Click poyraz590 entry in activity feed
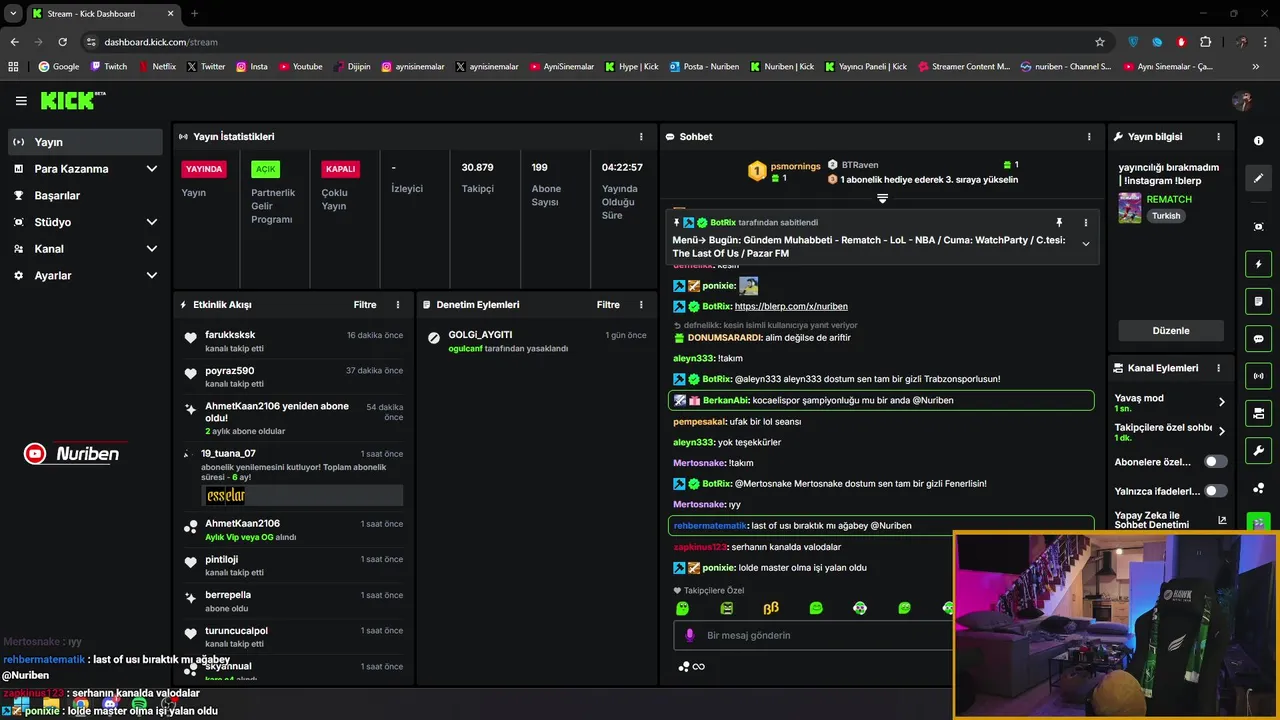1280x720 pixels. click(295, 377)
